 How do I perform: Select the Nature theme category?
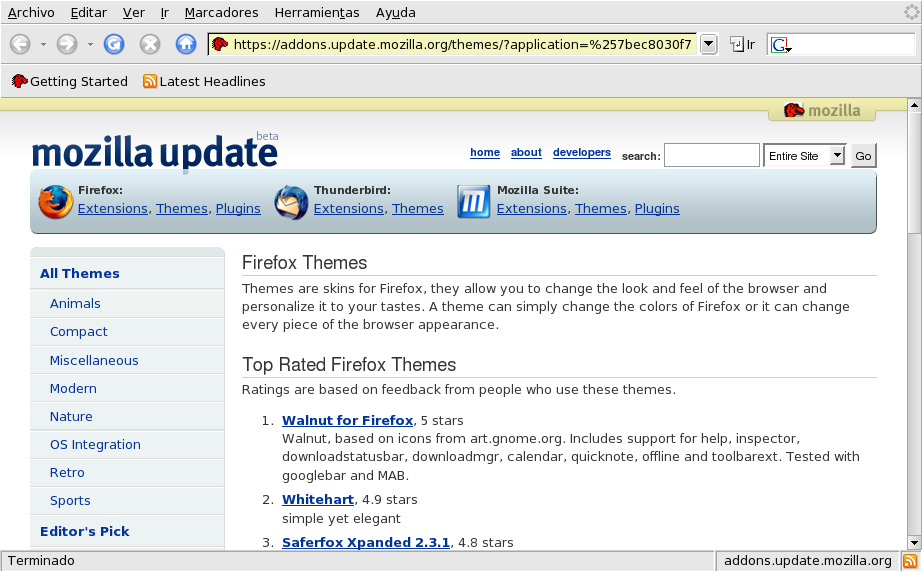[x=71, y=417]
